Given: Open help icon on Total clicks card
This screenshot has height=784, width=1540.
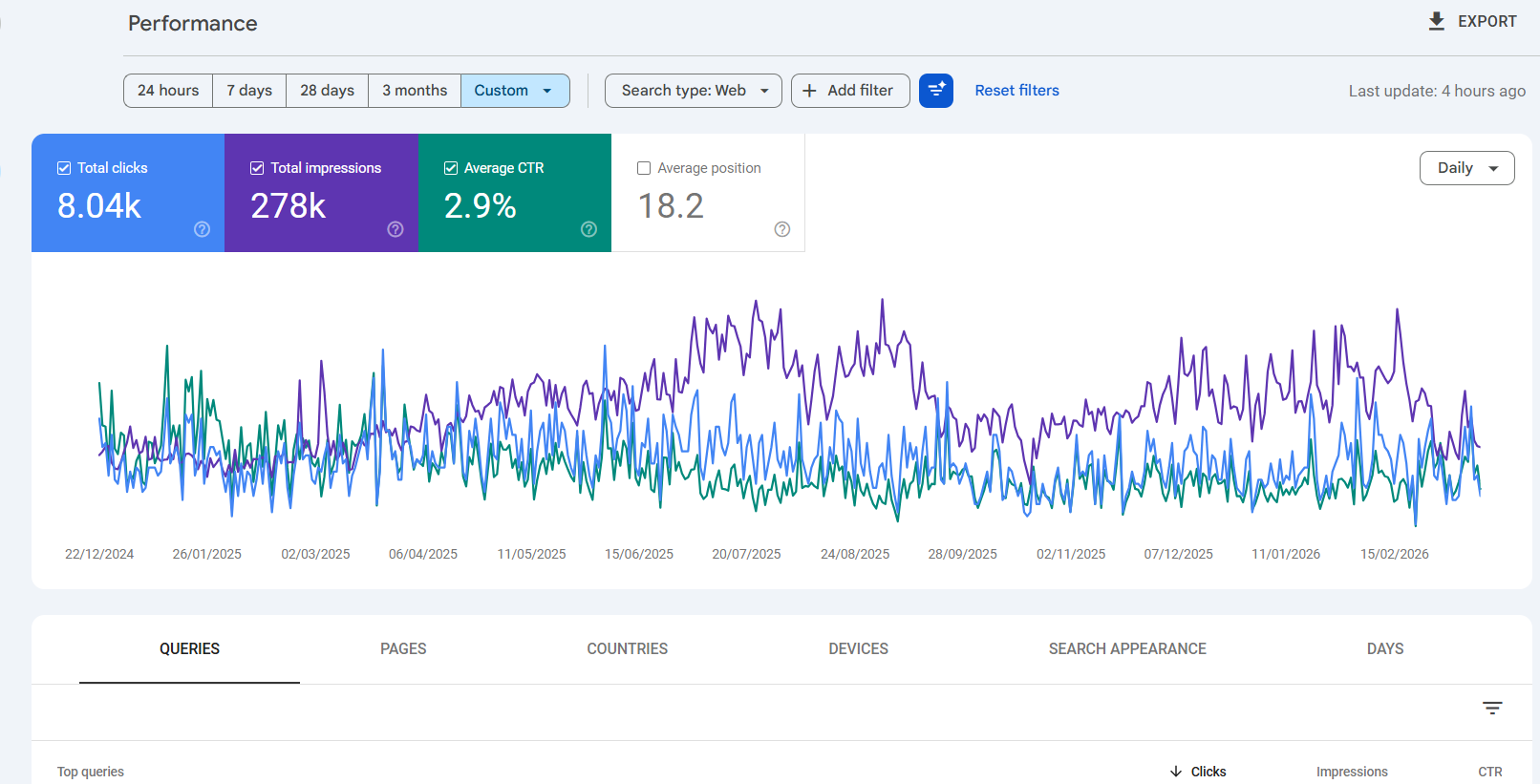Looking at the screenshot, I should [x=202, y=229].
